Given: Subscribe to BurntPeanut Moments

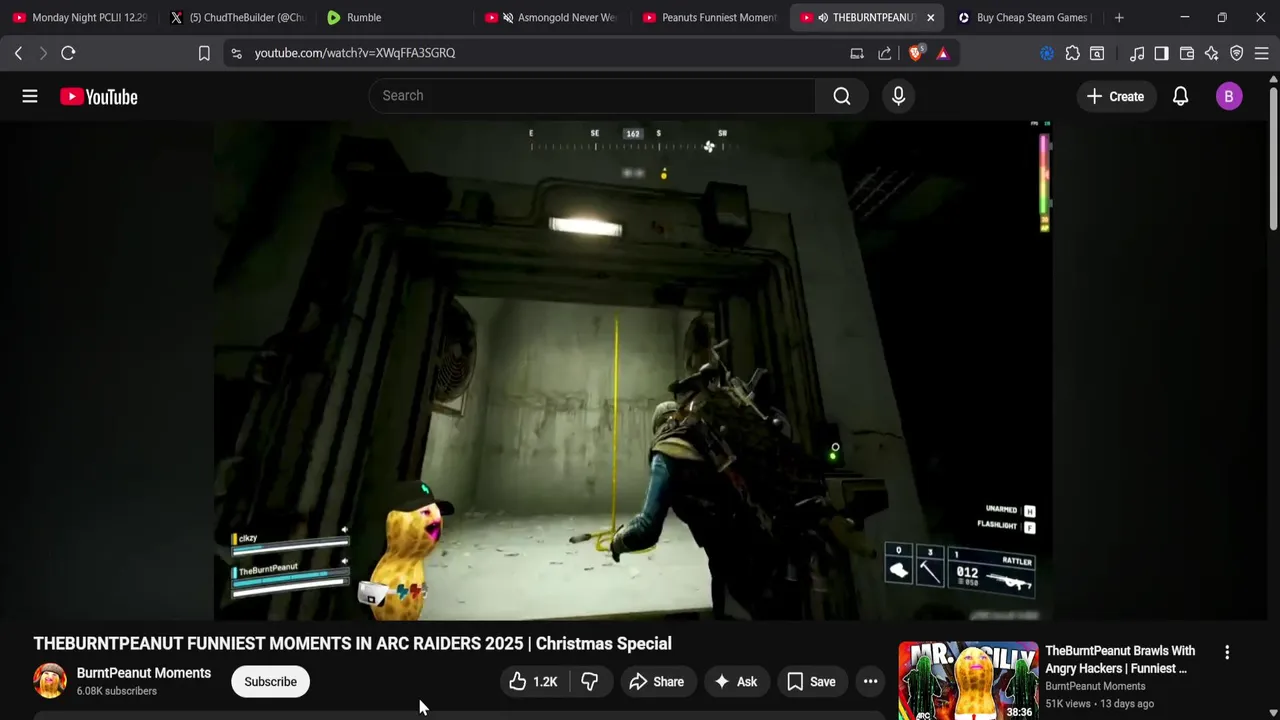Looking at the screenshot, I should tap(270, 682).
